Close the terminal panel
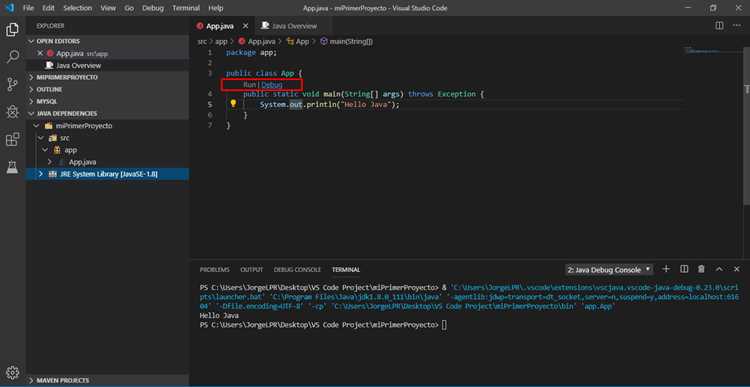This screenshot has height=387, width=750. 737,269
